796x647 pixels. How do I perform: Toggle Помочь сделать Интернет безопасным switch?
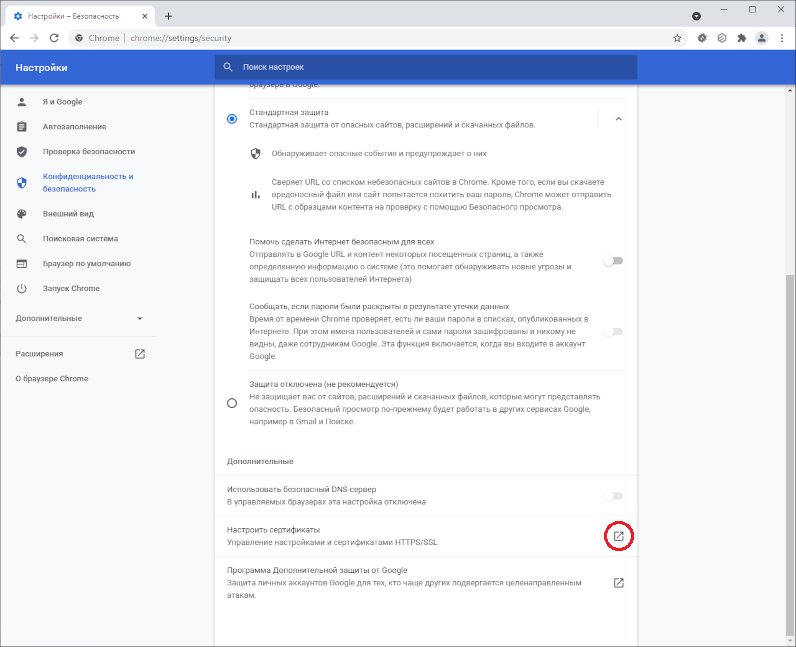612,261
